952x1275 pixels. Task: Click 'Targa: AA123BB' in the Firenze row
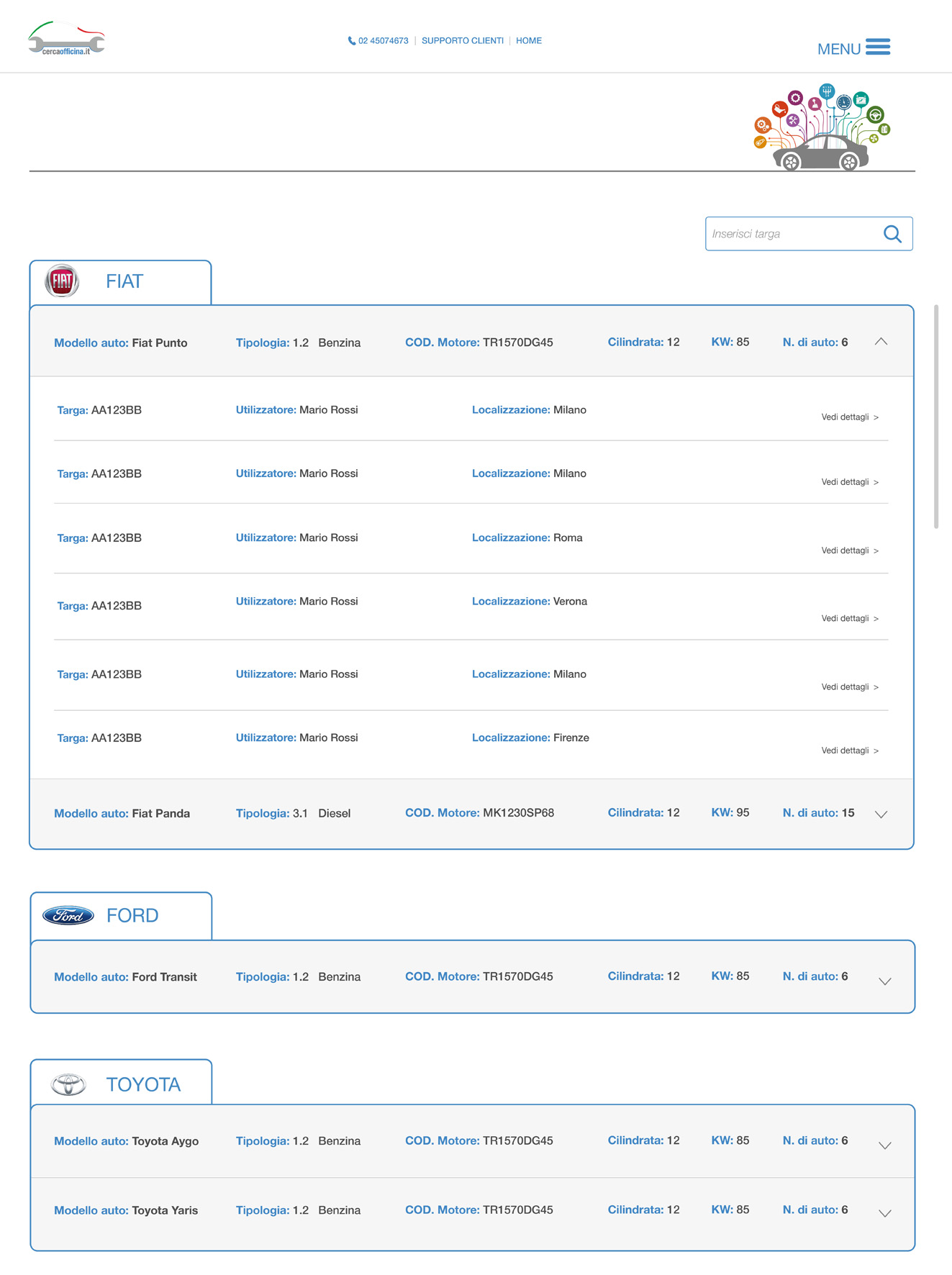(x=99, y=738)
